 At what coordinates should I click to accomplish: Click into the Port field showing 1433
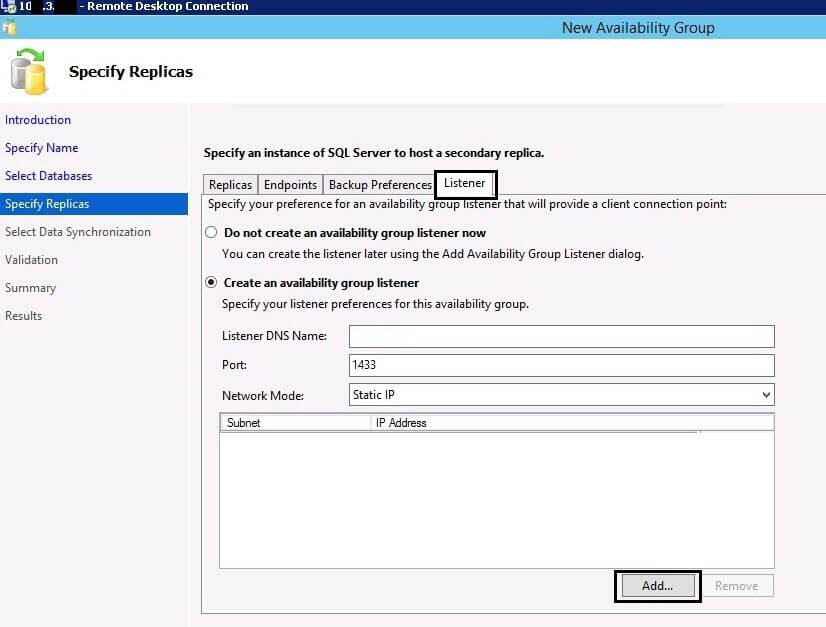561,365
